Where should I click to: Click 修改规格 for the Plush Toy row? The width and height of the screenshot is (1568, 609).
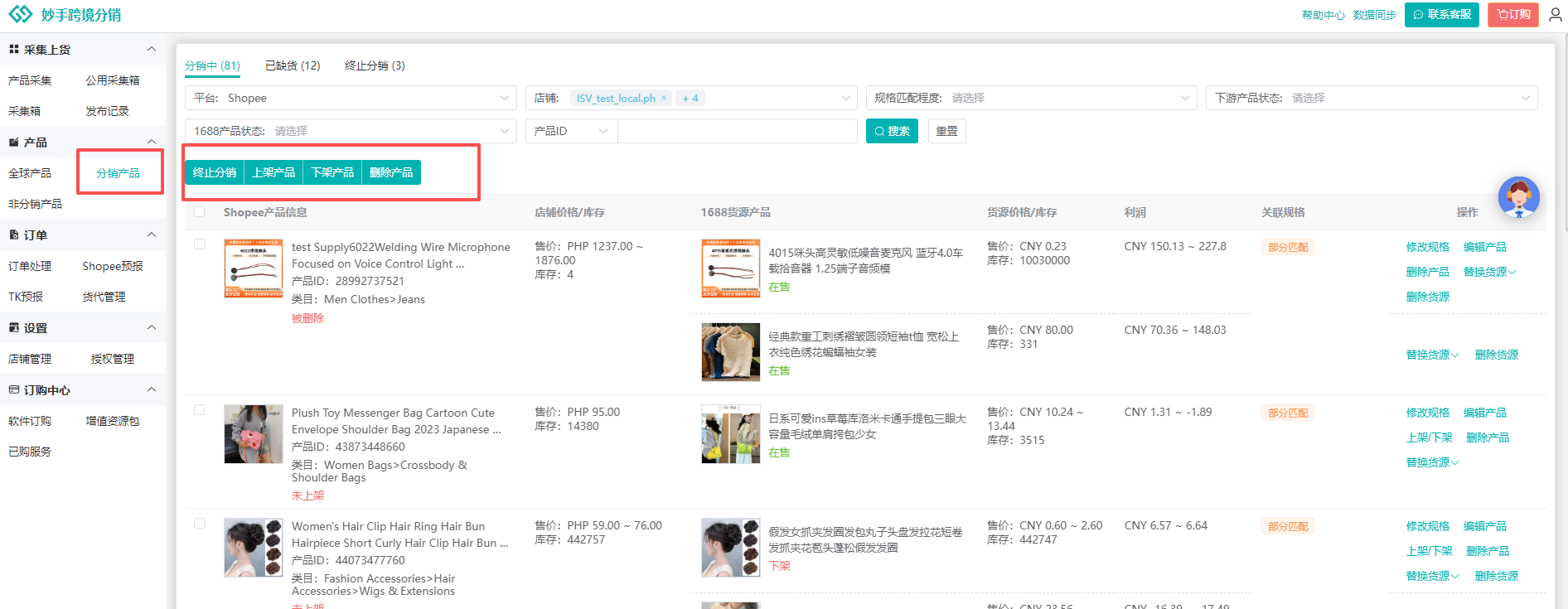[x=1428, y=413]
